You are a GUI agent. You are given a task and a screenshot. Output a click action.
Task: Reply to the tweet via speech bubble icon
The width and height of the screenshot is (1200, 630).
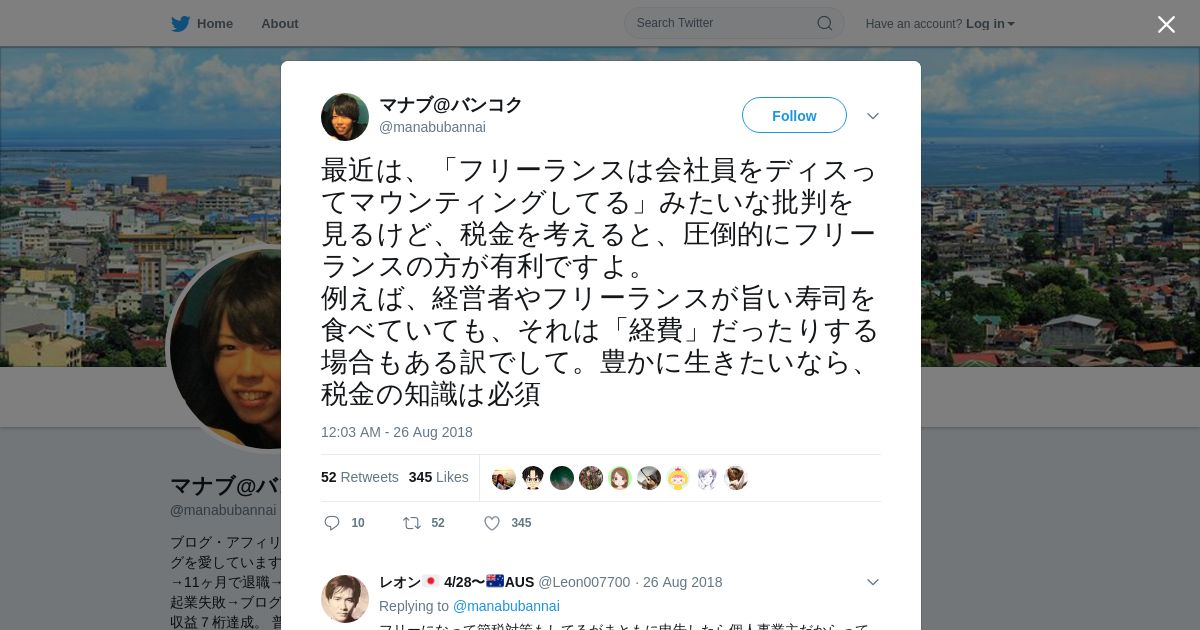point(332,523)
